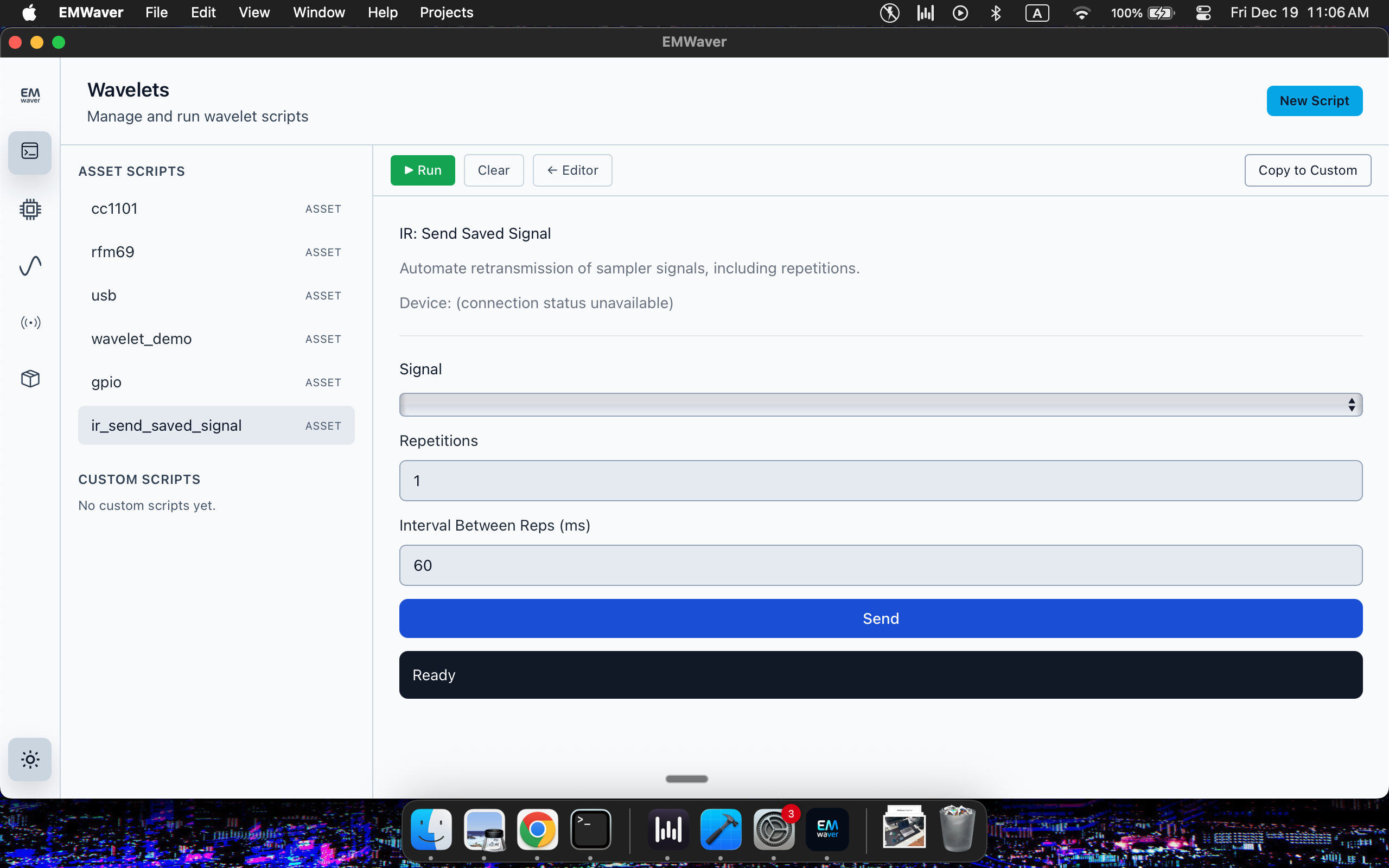The height and width of the screenshot is (868, 1389).
Task: Open Google Chrome from the Dock
Action: [x=537, y=829]
